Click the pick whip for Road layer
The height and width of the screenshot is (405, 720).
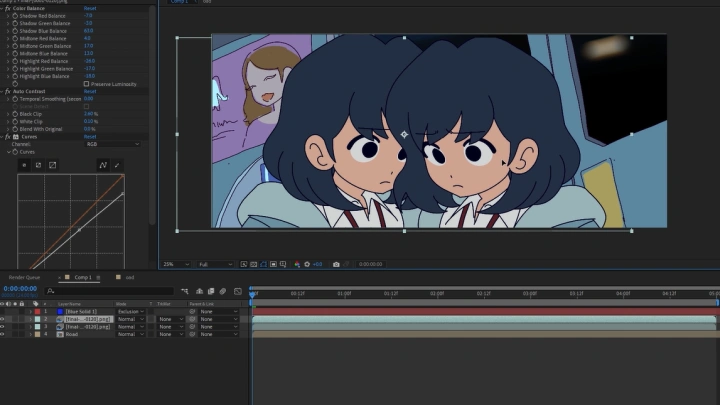[x=192, y=334]
